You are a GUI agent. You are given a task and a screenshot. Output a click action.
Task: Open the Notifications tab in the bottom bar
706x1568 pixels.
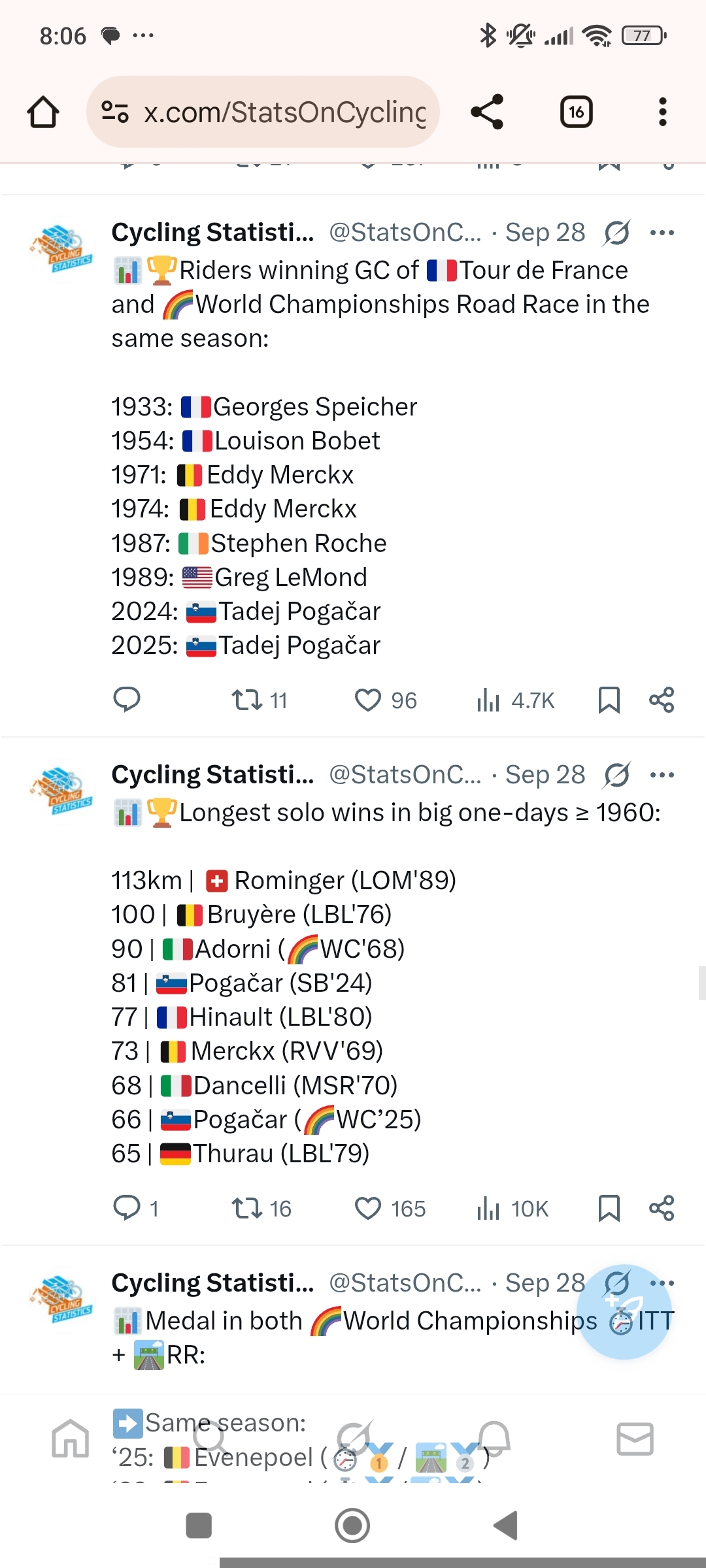coord(494,1439)
